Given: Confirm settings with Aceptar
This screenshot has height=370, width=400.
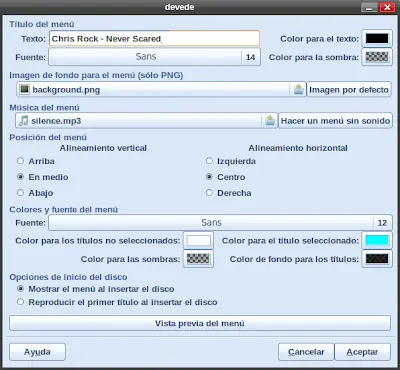Looking at the screenshot, I should (x=362, y=352).
